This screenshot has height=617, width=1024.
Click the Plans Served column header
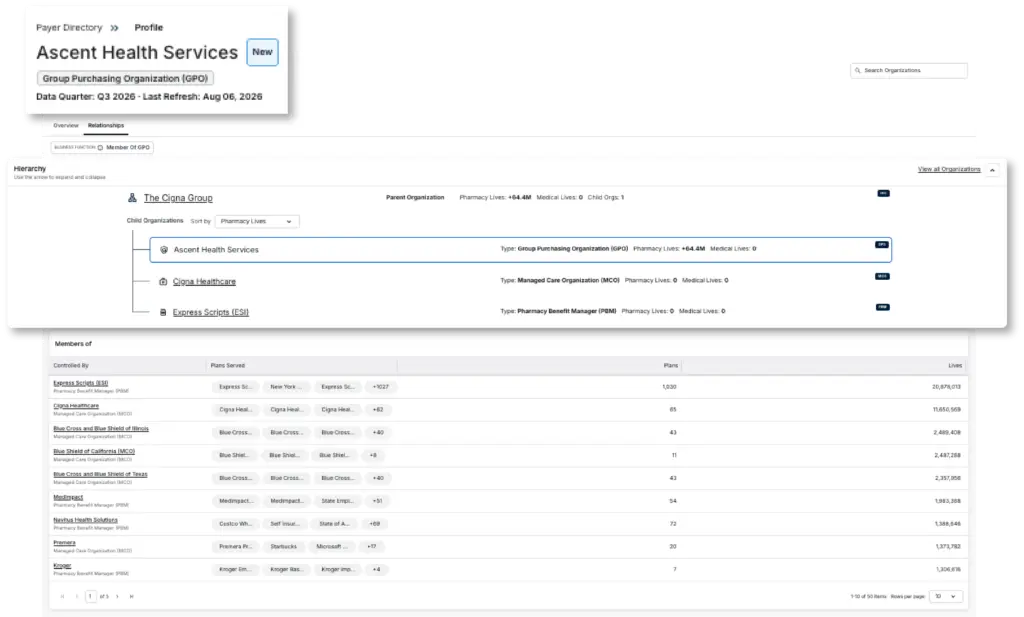(x=228, y=366)
